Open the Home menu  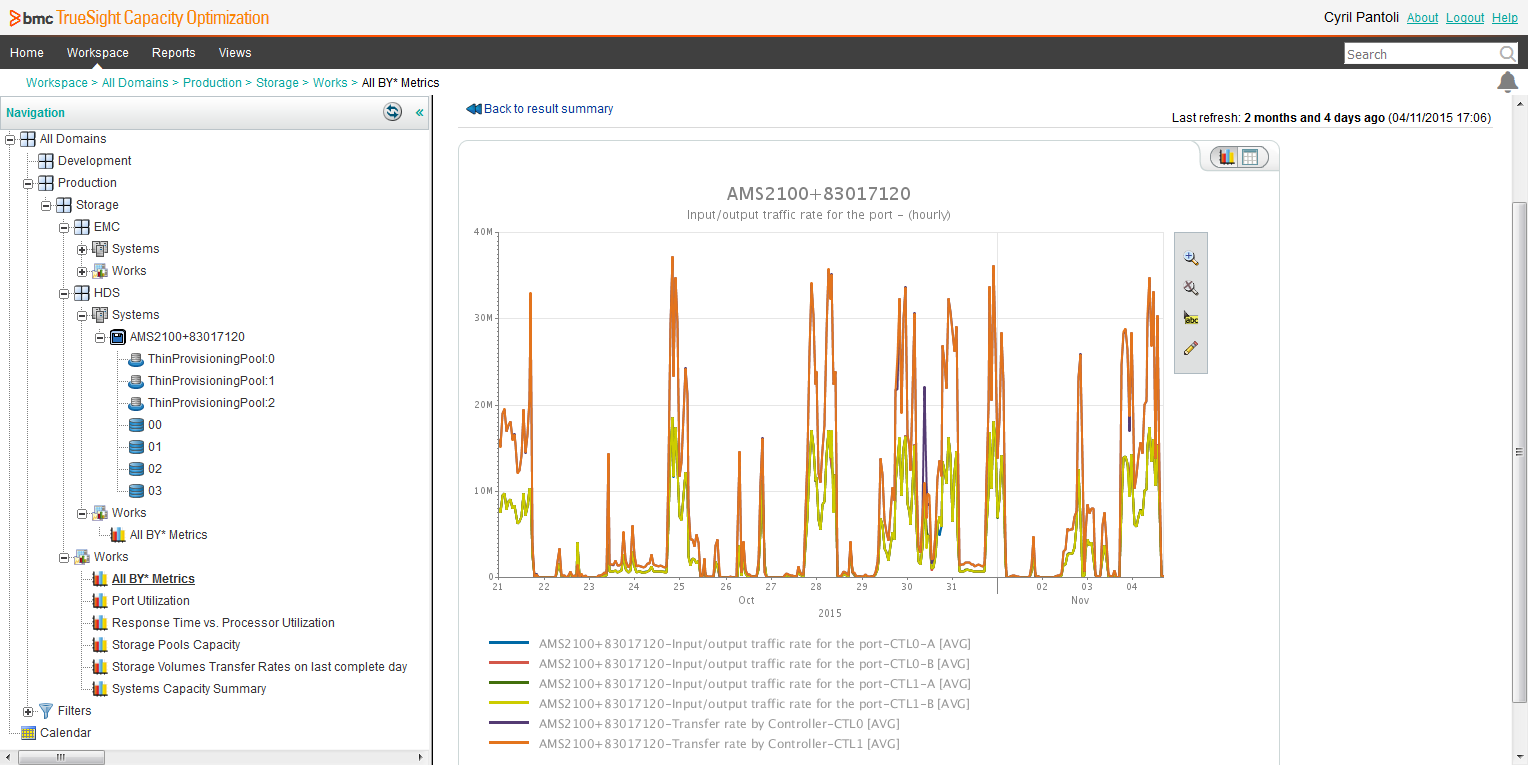pyautogui.click(x=27, y=53)
